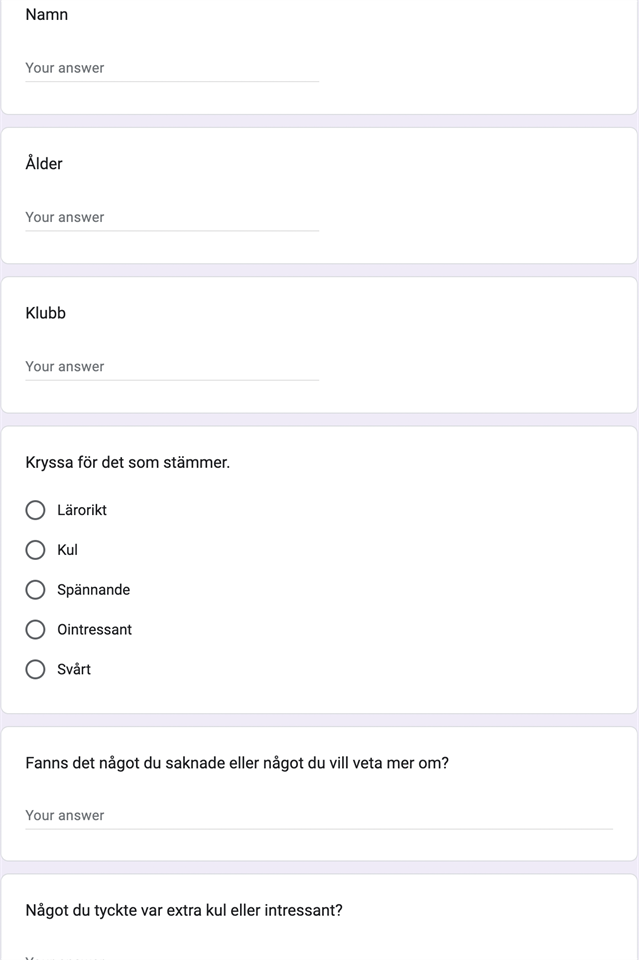The width and height of the screenshot is (639, 960).
Task: Click the 'Namn' question heading
Action: [x=47, y=15]
